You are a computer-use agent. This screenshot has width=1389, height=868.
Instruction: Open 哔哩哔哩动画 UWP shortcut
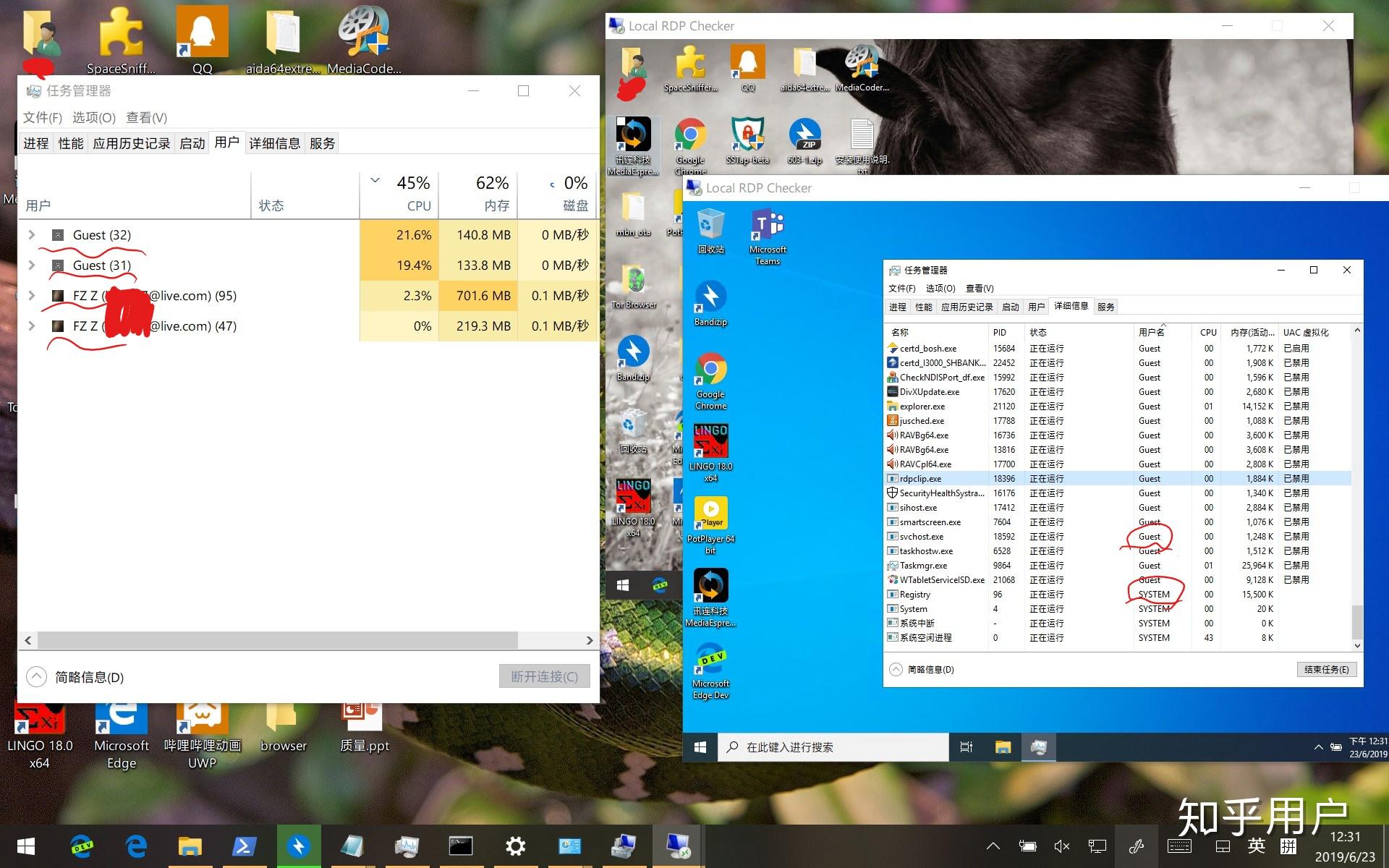(x=202, y=736)
